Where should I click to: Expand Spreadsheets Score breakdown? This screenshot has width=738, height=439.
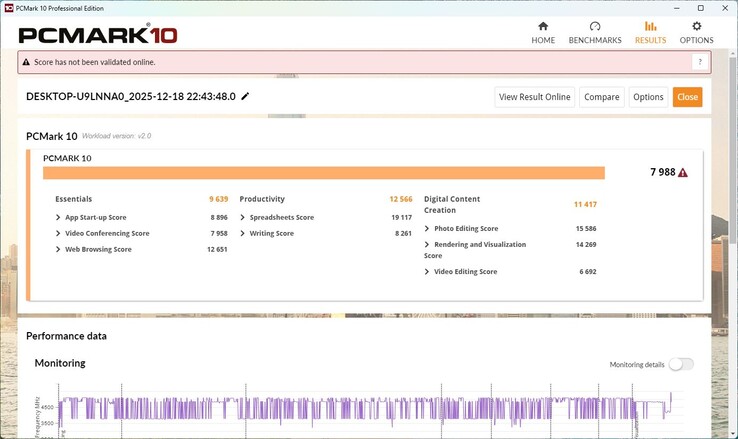tap(243, 217)
